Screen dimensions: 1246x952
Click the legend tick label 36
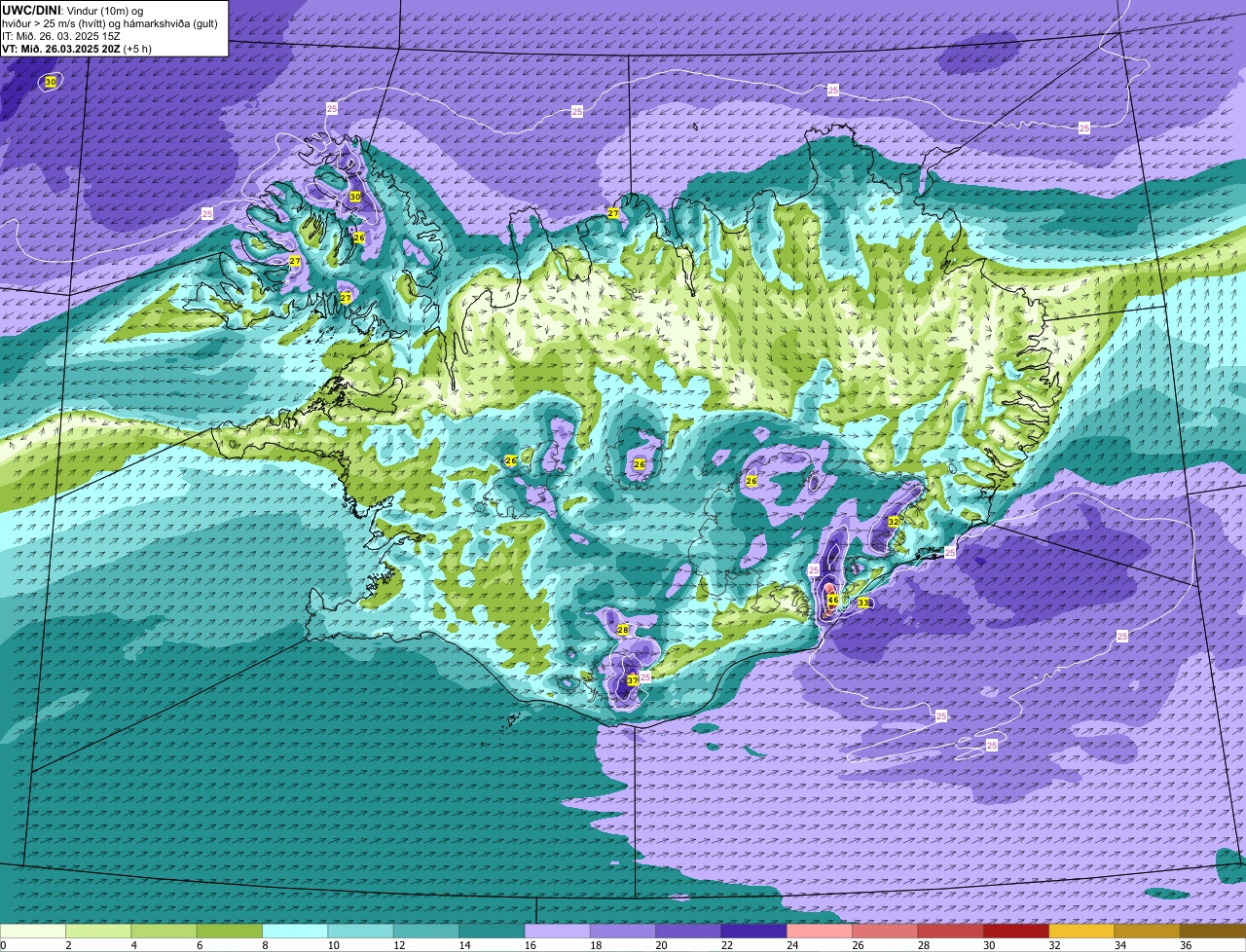coord(1186,945)
